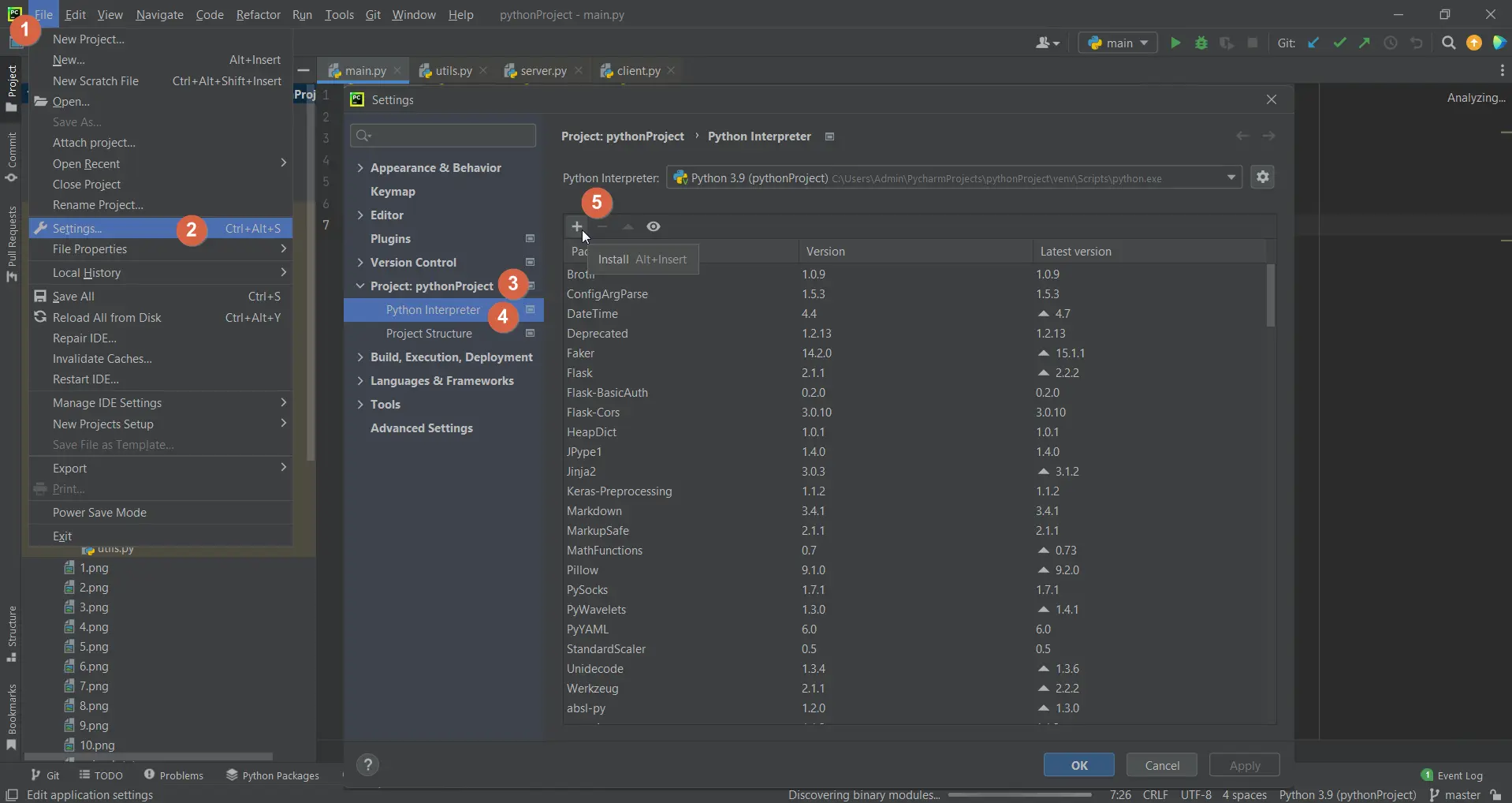Open Event Log from the status bar
Screen dimensions: 1512x803
pyautogui.click(x=1458, y=775)
